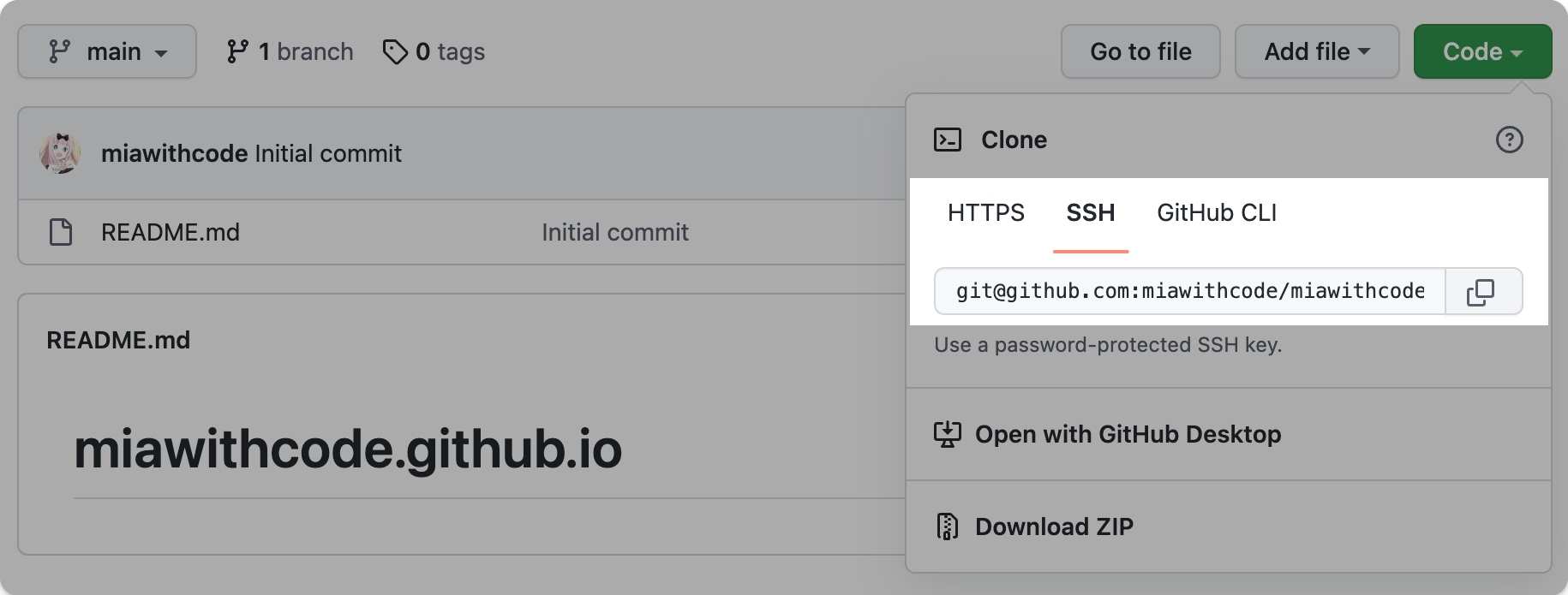Toggle the green Code dropdown
Image resolution: width=1568 pixels, height=595 pixels.
pos(1482,51)
